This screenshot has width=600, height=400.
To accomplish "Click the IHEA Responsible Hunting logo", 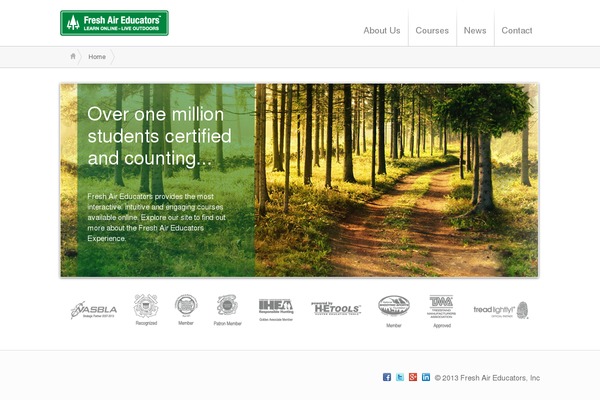I will [x=276, y=310].
